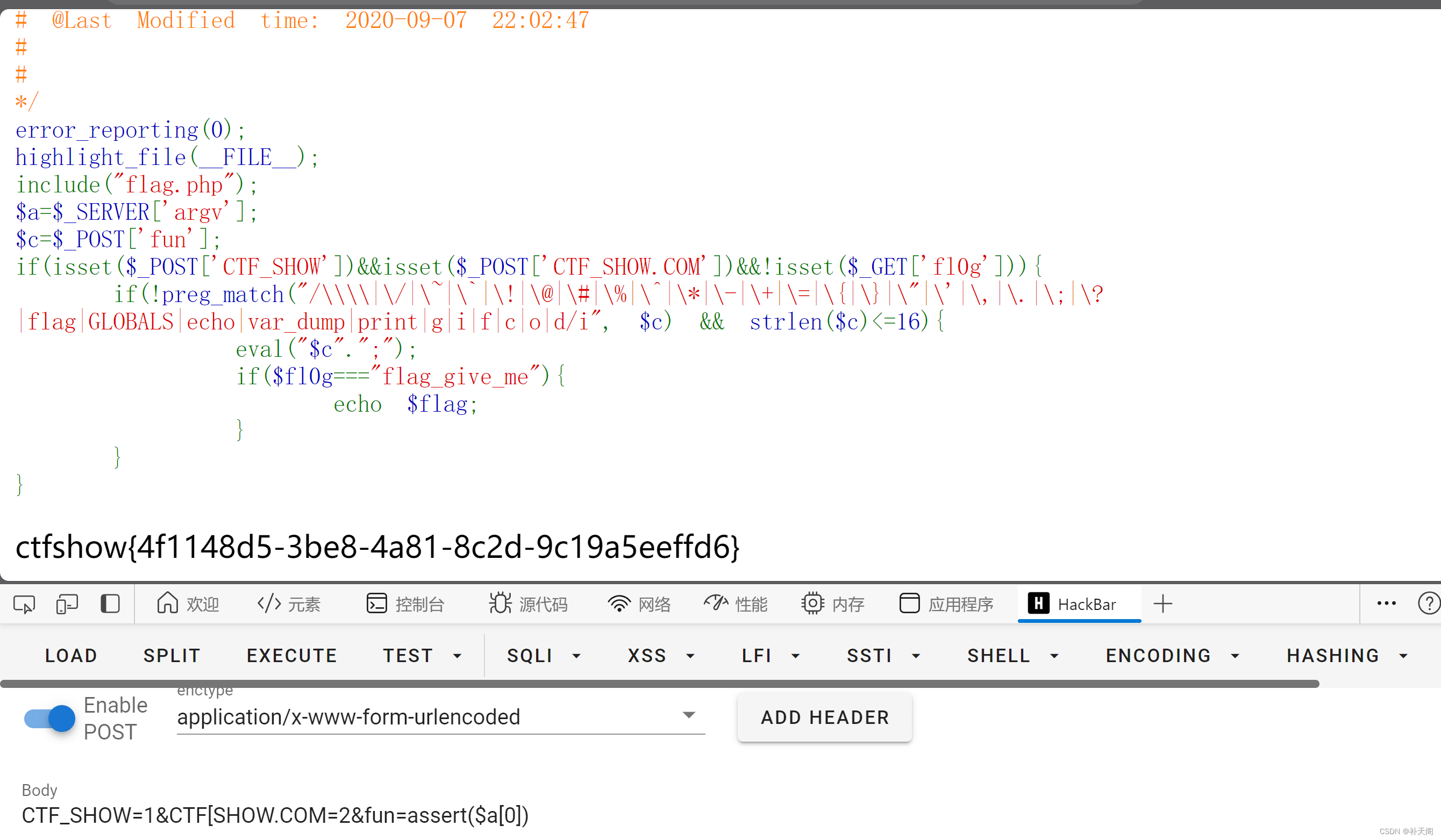This screenshot has height=840, width=1441.
Task: Click the more options ellipsis in DevTools
Action: click(1386, 604)
